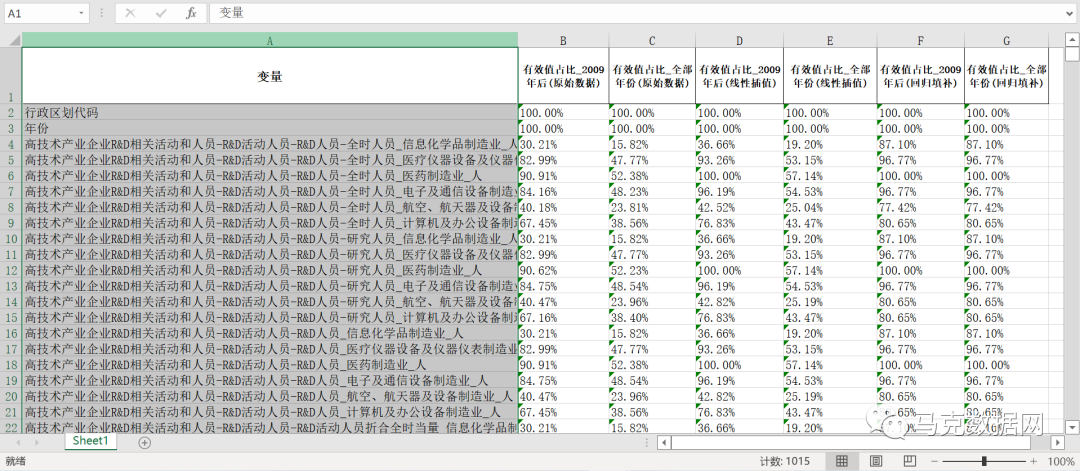Click cell D7 showing 96.19%
The image size is (1080, 471).
coord(740,191)
